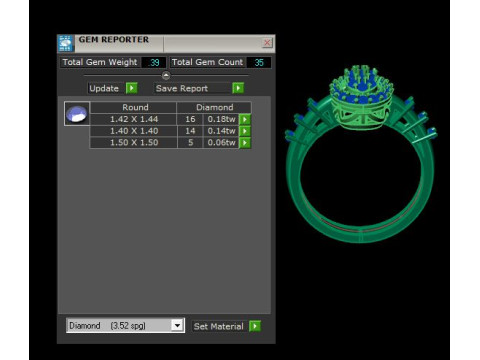The width and height of the screenshot is (480, 360).
Task: Click the green arrow next to Set Material
Action: tap(255, 326)
